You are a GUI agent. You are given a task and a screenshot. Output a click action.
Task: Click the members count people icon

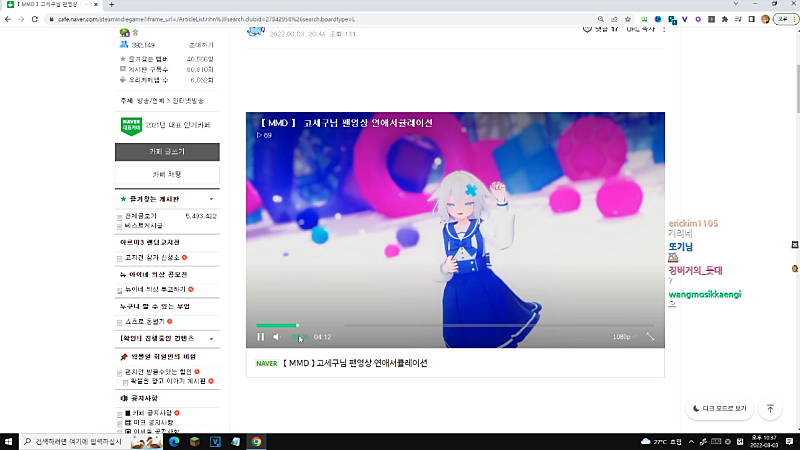(124, 45)
